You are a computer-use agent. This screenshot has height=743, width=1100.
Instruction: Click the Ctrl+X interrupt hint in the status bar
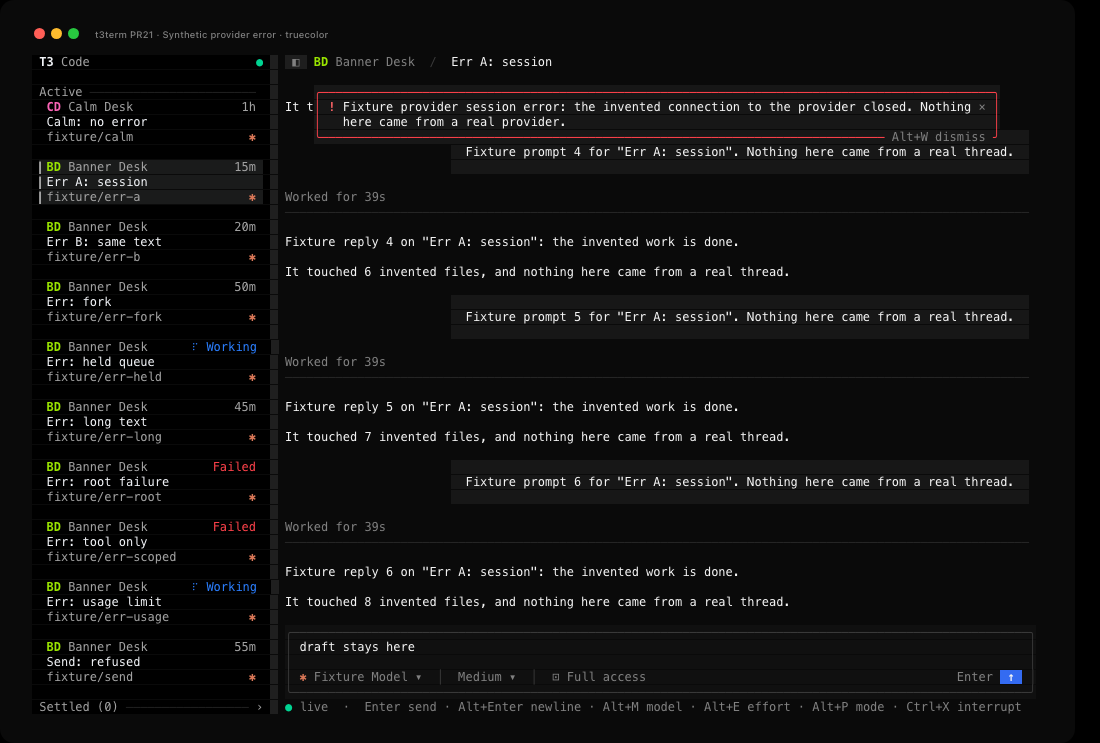[x=963, y=707]
